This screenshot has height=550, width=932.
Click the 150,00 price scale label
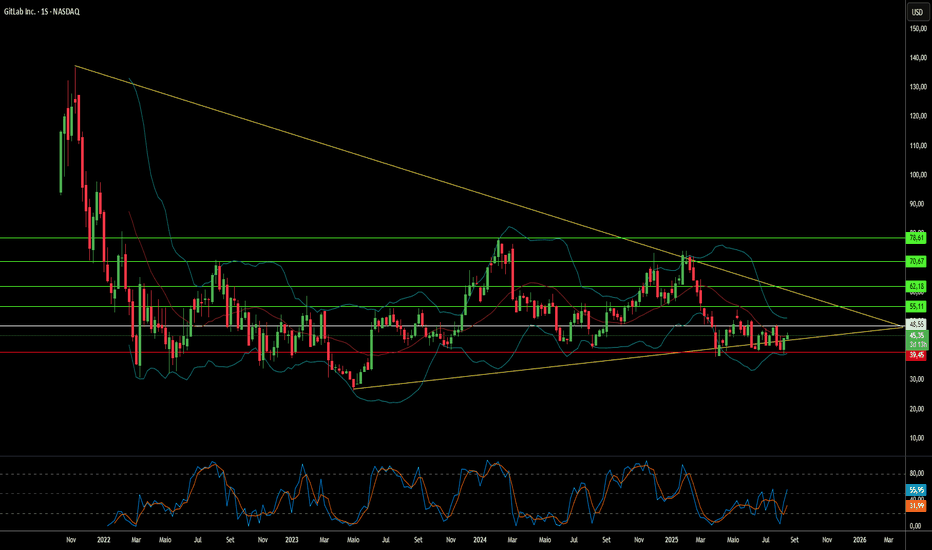click(x=918, y=29)
